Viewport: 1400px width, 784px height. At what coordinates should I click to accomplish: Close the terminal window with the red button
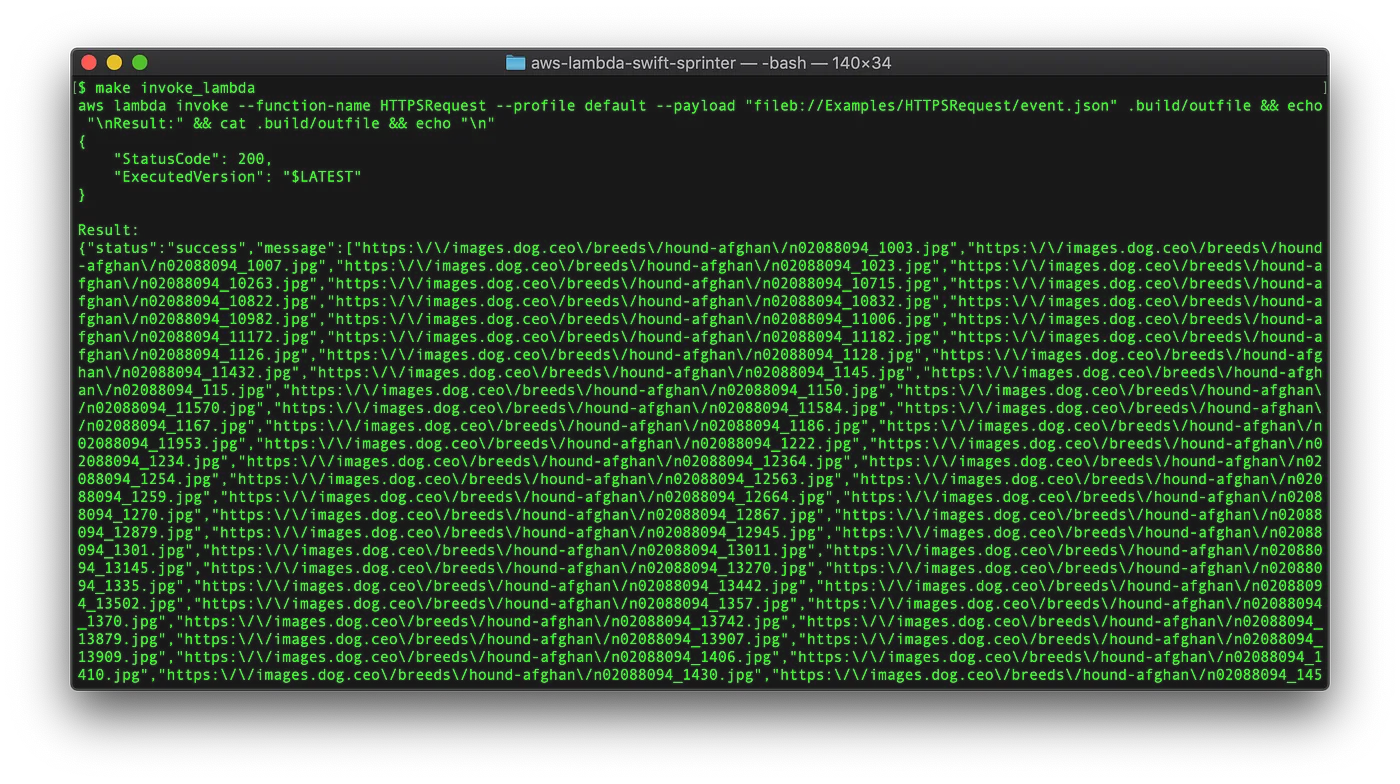coord(89,62)
